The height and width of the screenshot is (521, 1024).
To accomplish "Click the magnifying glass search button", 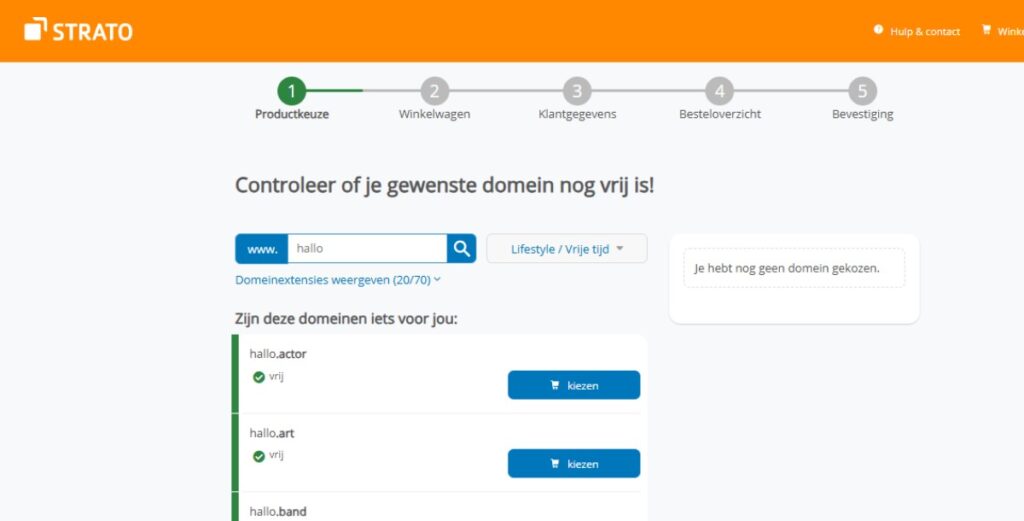I will (461, 249).
